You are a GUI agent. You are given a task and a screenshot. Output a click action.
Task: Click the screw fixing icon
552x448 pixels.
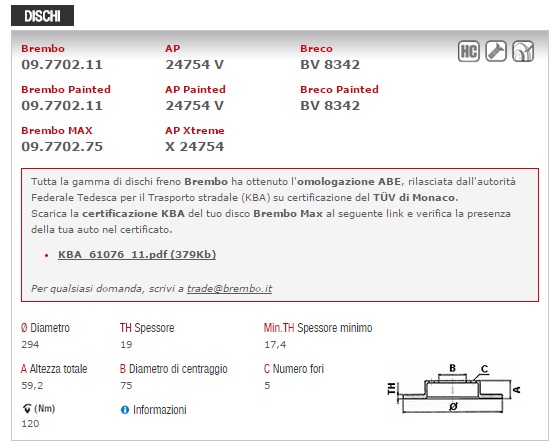point(496,51)
